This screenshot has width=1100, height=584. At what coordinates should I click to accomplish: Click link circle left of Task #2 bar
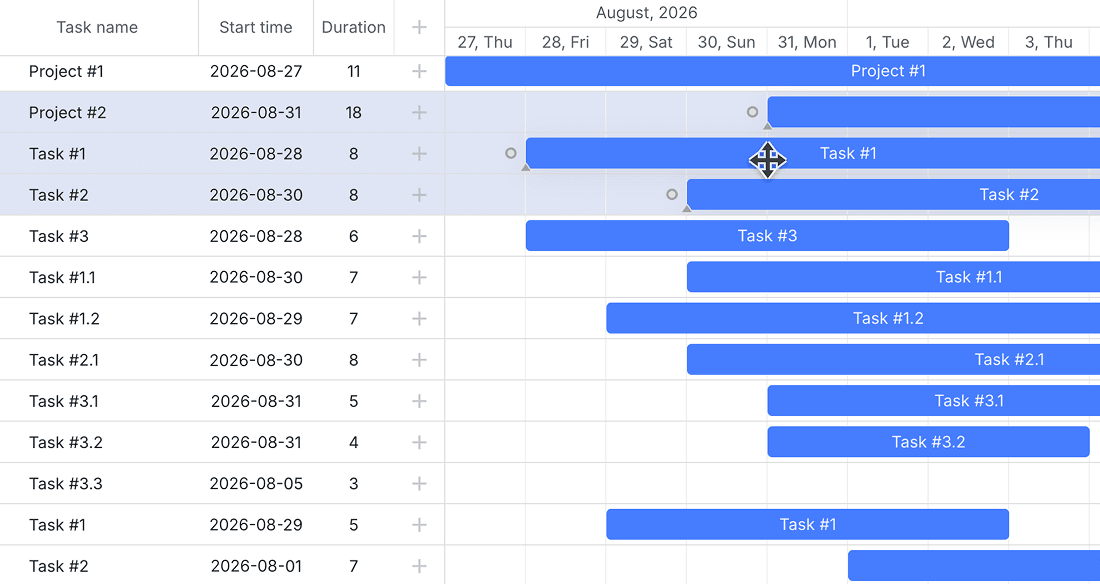point(672,194)
